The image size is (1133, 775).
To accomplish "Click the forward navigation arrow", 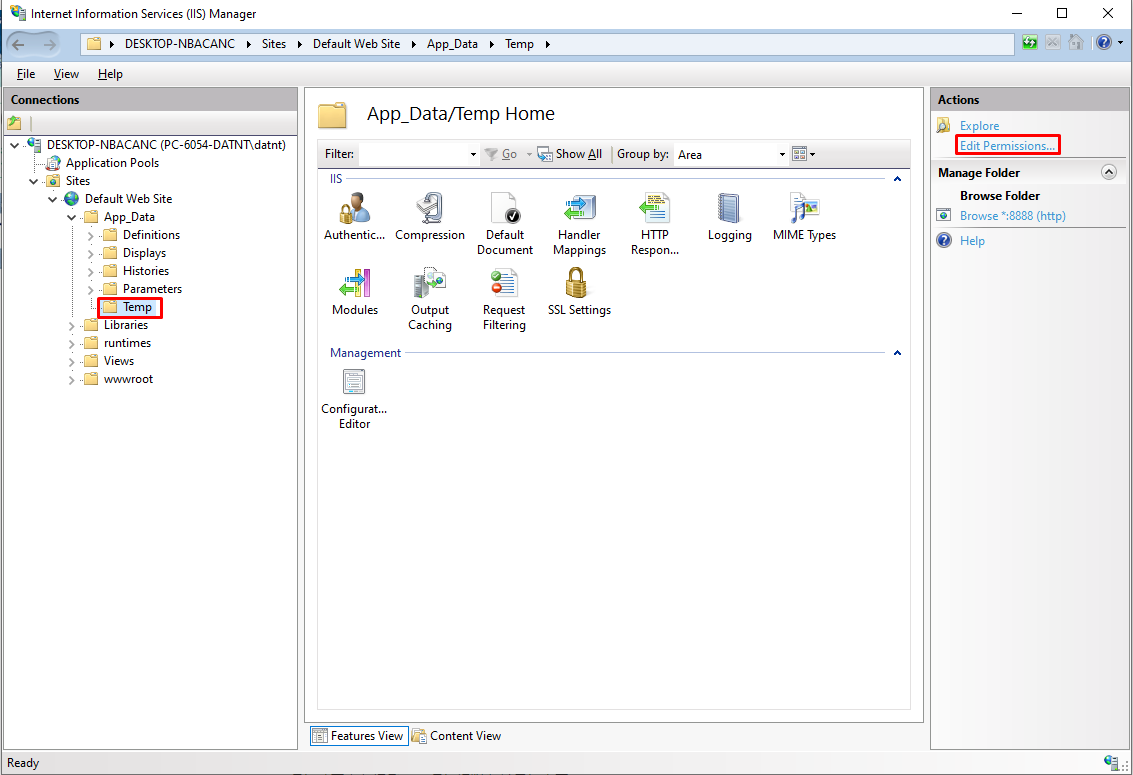I will (48, 44).
